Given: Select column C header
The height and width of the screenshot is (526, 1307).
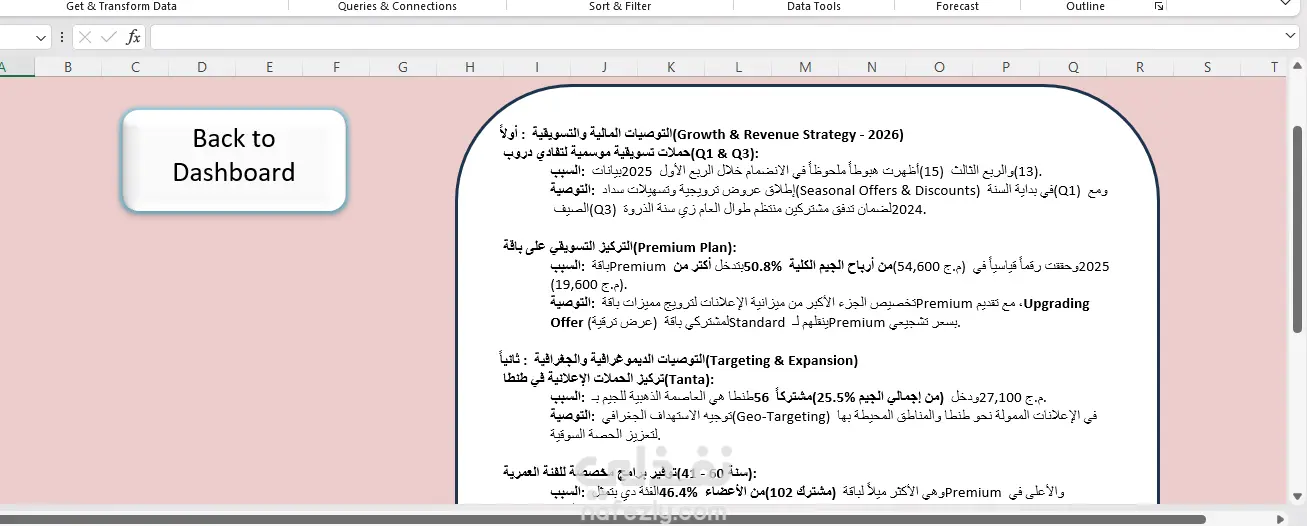Looking at the screenshot, I should (x=135, y=67).
